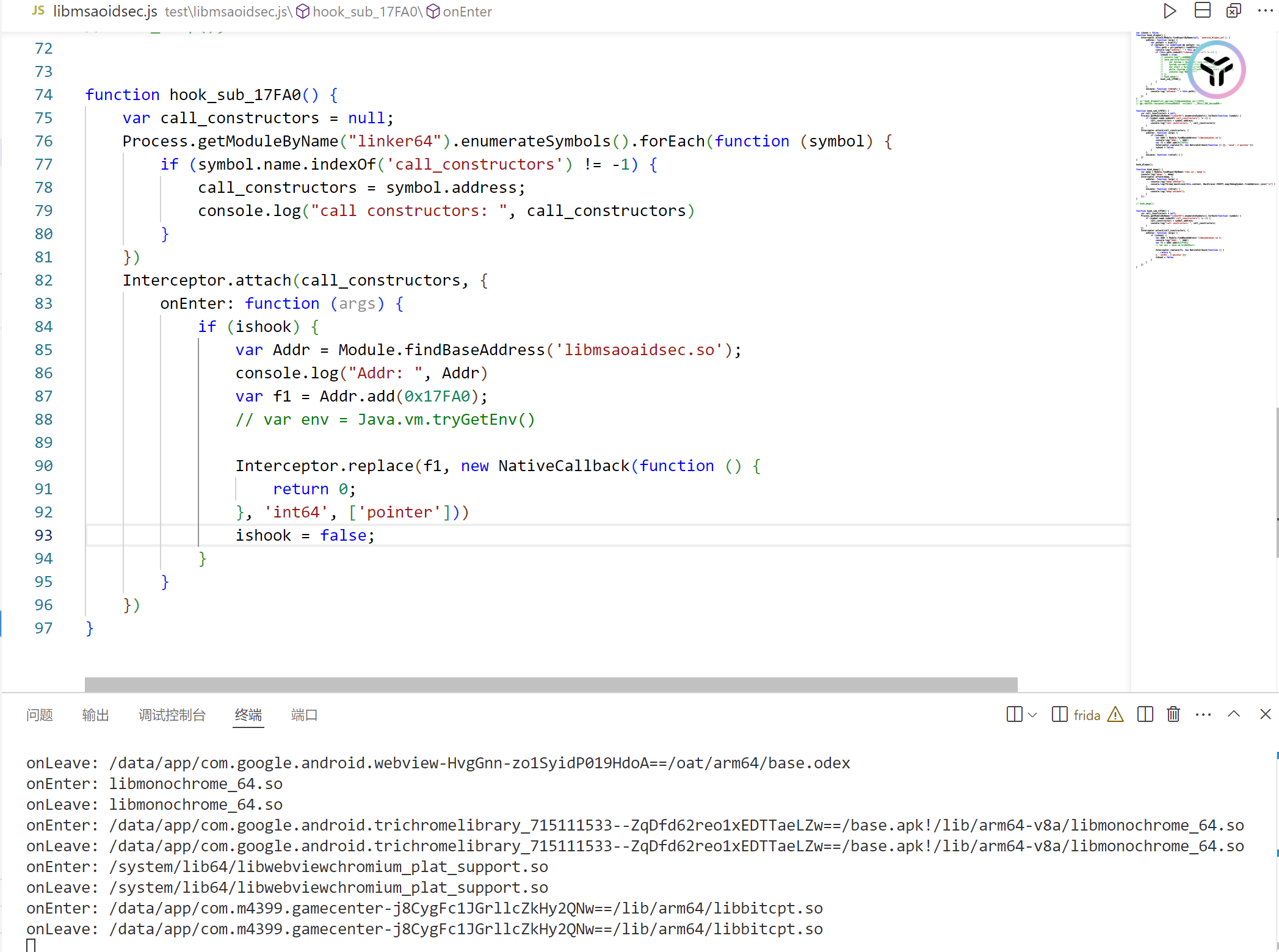This screenshot has width=1279, height=952.
Task: Switch to the 调试控制台 debug console tab
Action: pyautogui.click(x=172, y=715)
